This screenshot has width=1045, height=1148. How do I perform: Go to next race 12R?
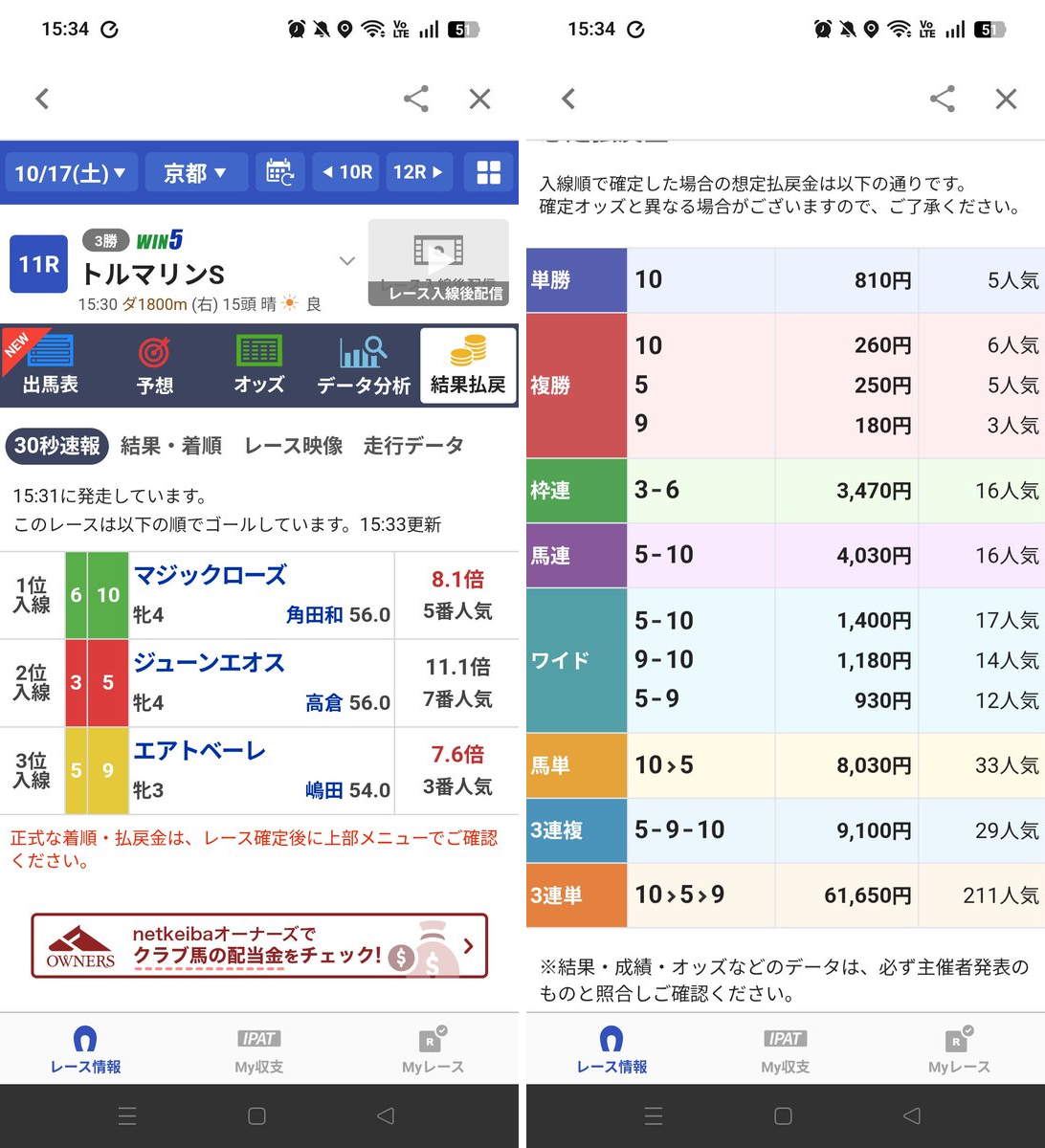[419, 172]
